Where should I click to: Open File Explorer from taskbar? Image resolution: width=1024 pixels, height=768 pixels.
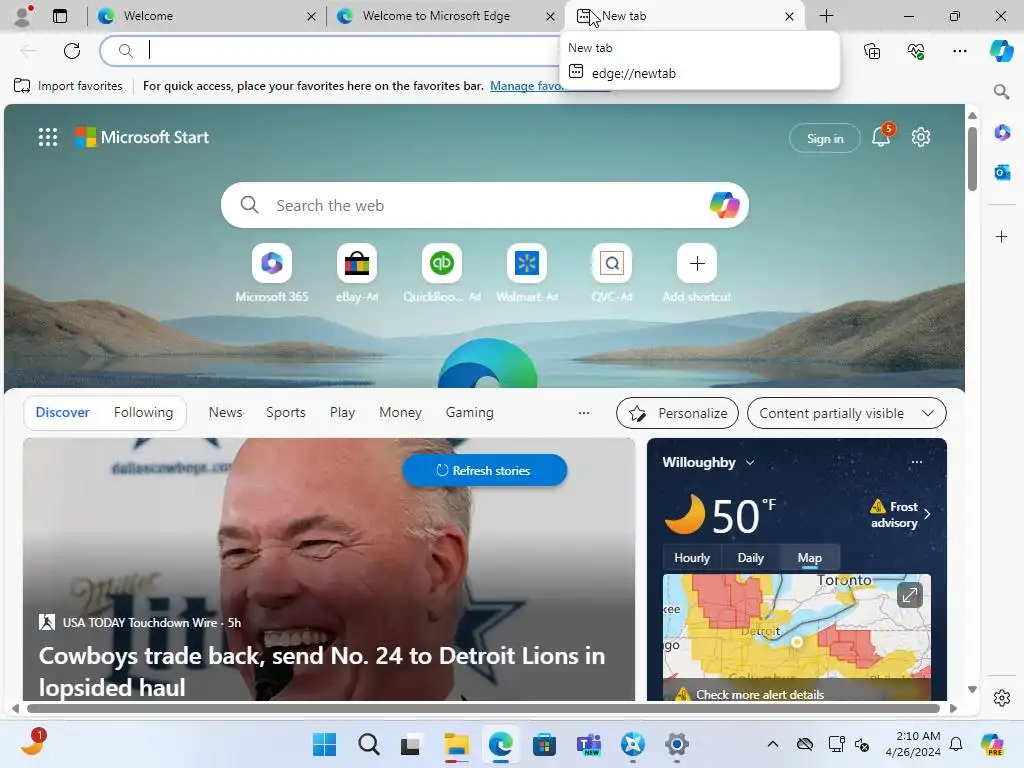[456, 744]
